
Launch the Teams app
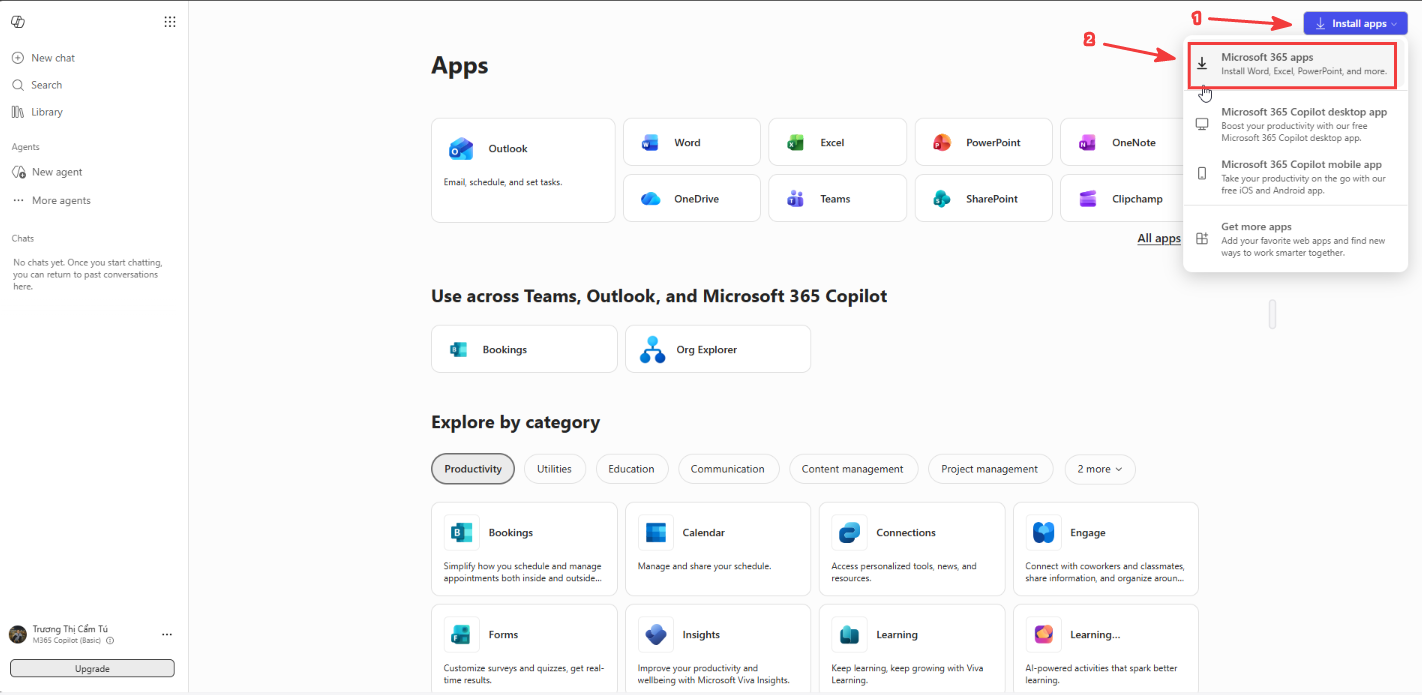[x=838, y=198]
